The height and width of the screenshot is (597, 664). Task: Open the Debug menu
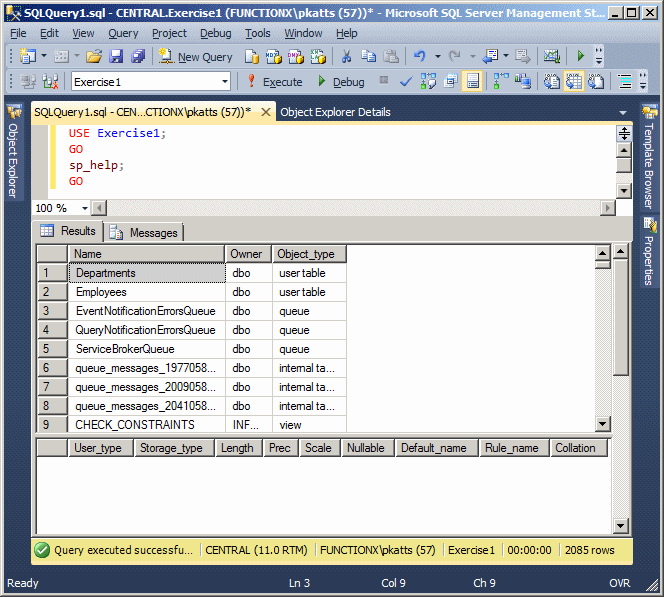pyautogui.click(x=216, y=33)
